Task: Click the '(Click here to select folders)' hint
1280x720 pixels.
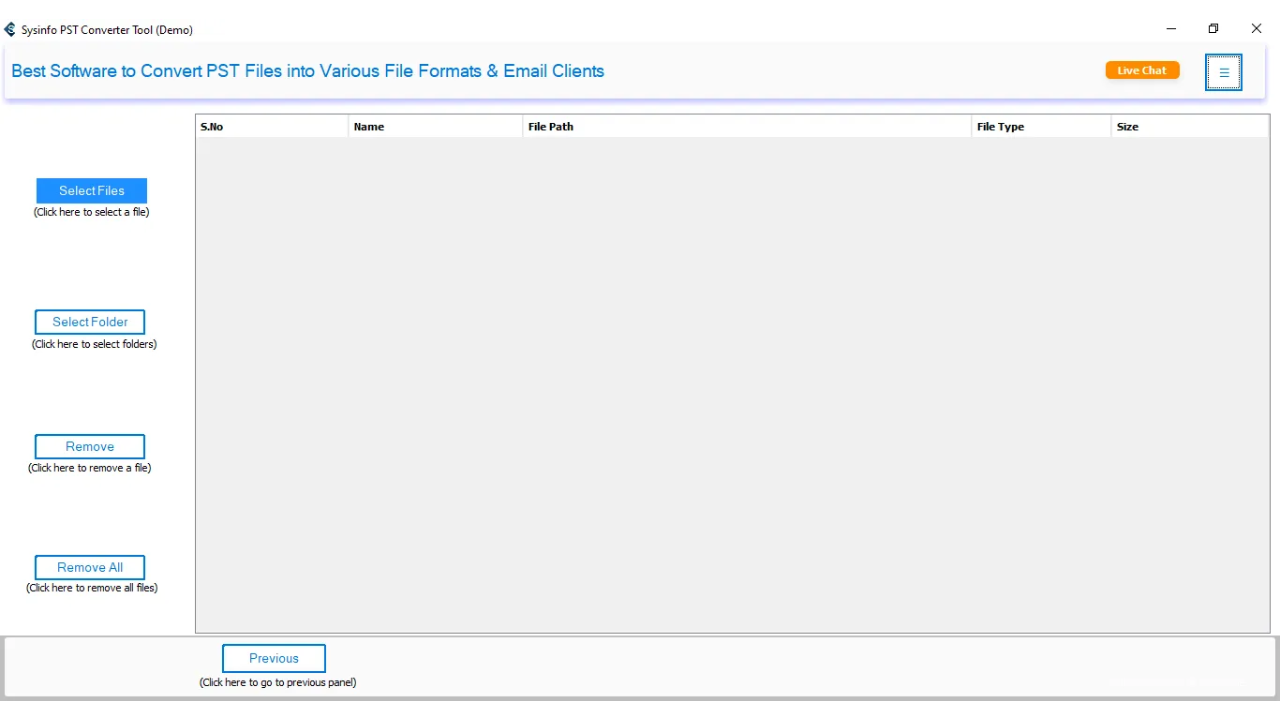Action: tap(94, 344)
